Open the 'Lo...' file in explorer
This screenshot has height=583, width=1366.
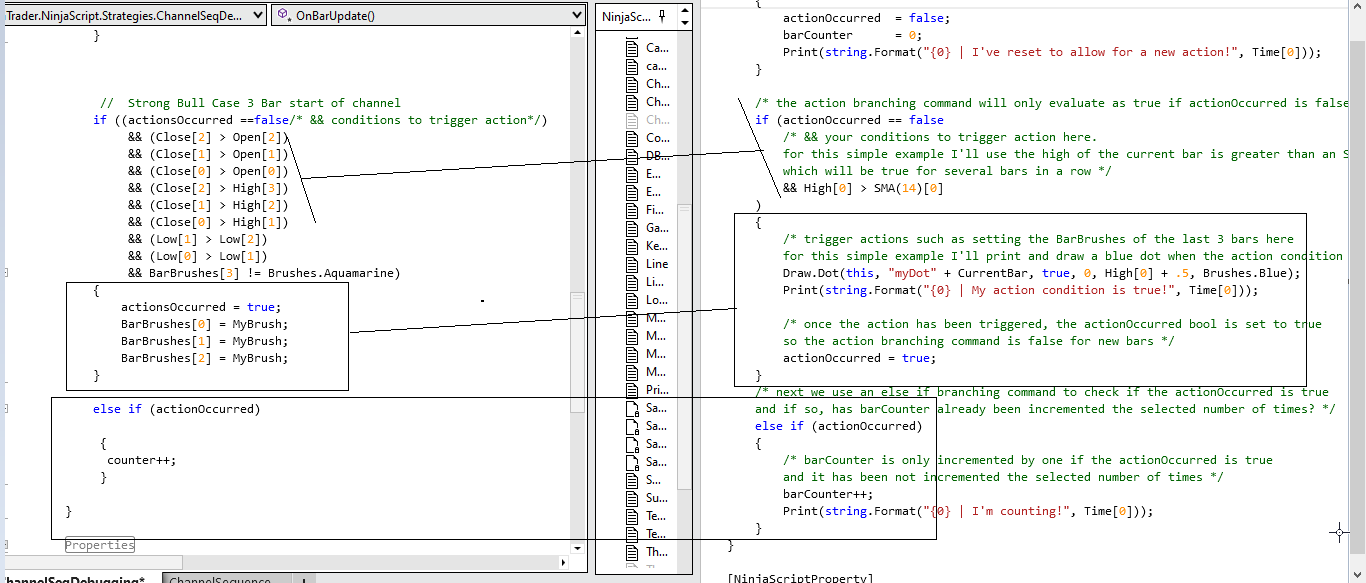pos(657,300)
